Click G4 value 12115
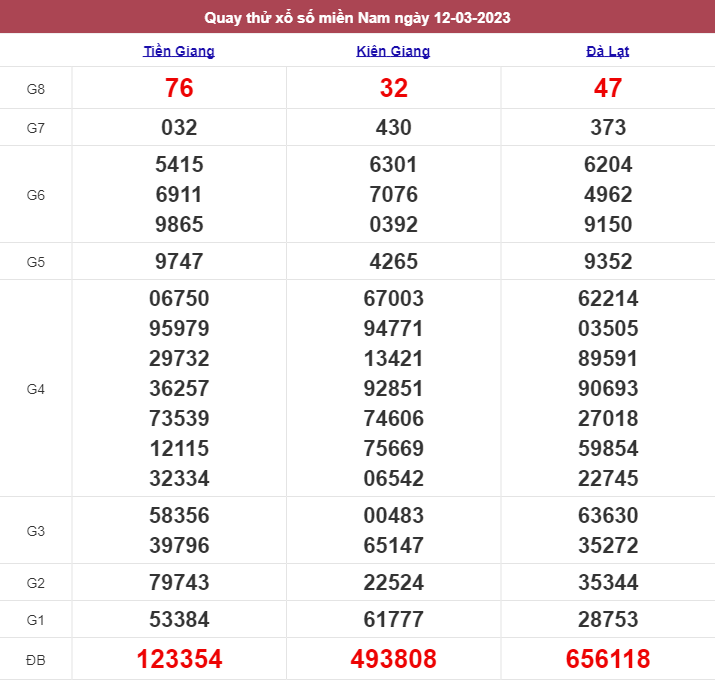715x680 pixels. click(x=179, y=448)
